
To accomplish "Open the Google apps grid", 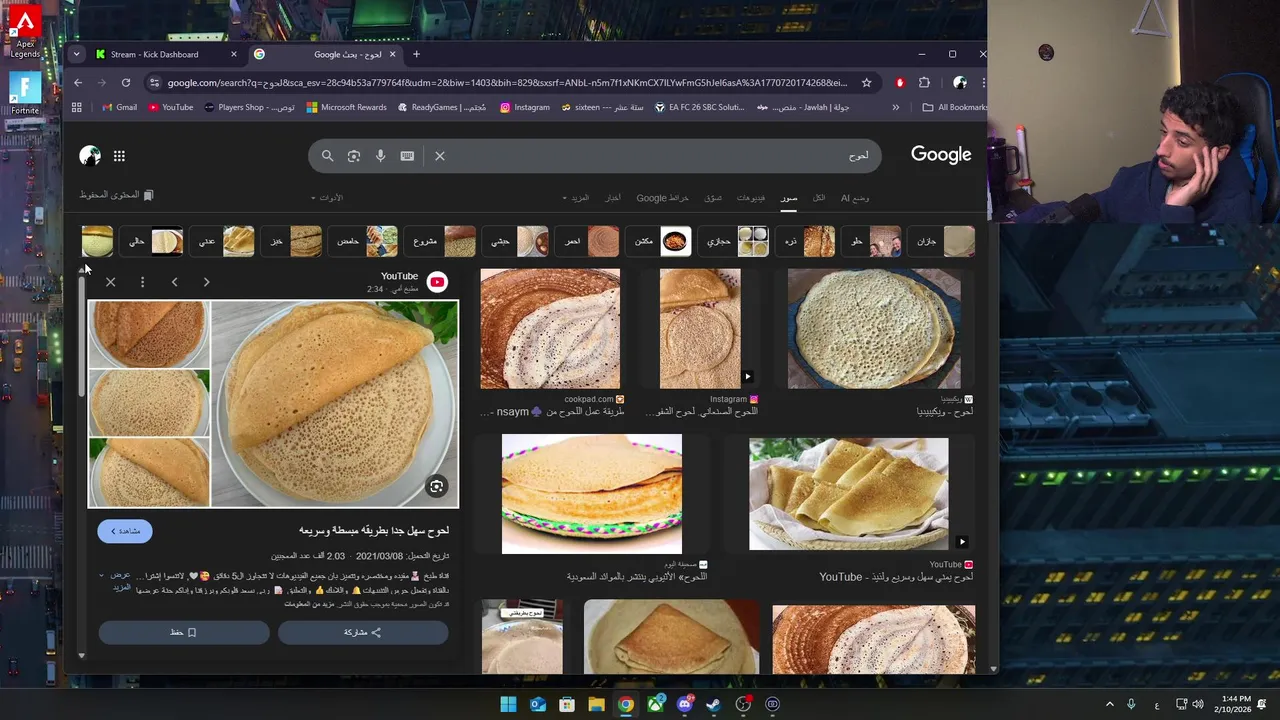I will (119, 156).
